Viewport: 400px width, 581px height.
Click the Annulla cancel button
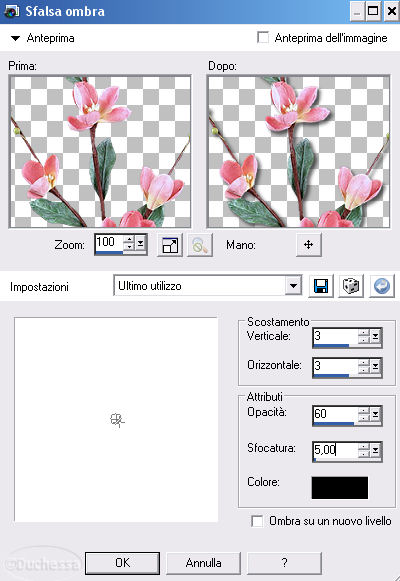(203, 563)
